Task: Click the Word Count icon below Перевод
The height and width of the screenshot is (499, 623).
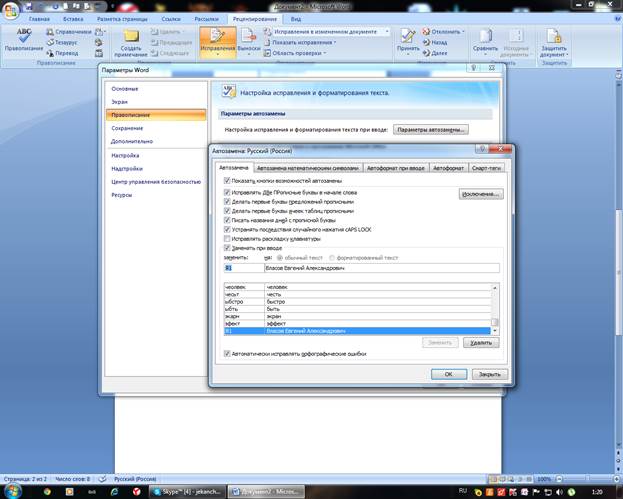Action: coord(99,53)
